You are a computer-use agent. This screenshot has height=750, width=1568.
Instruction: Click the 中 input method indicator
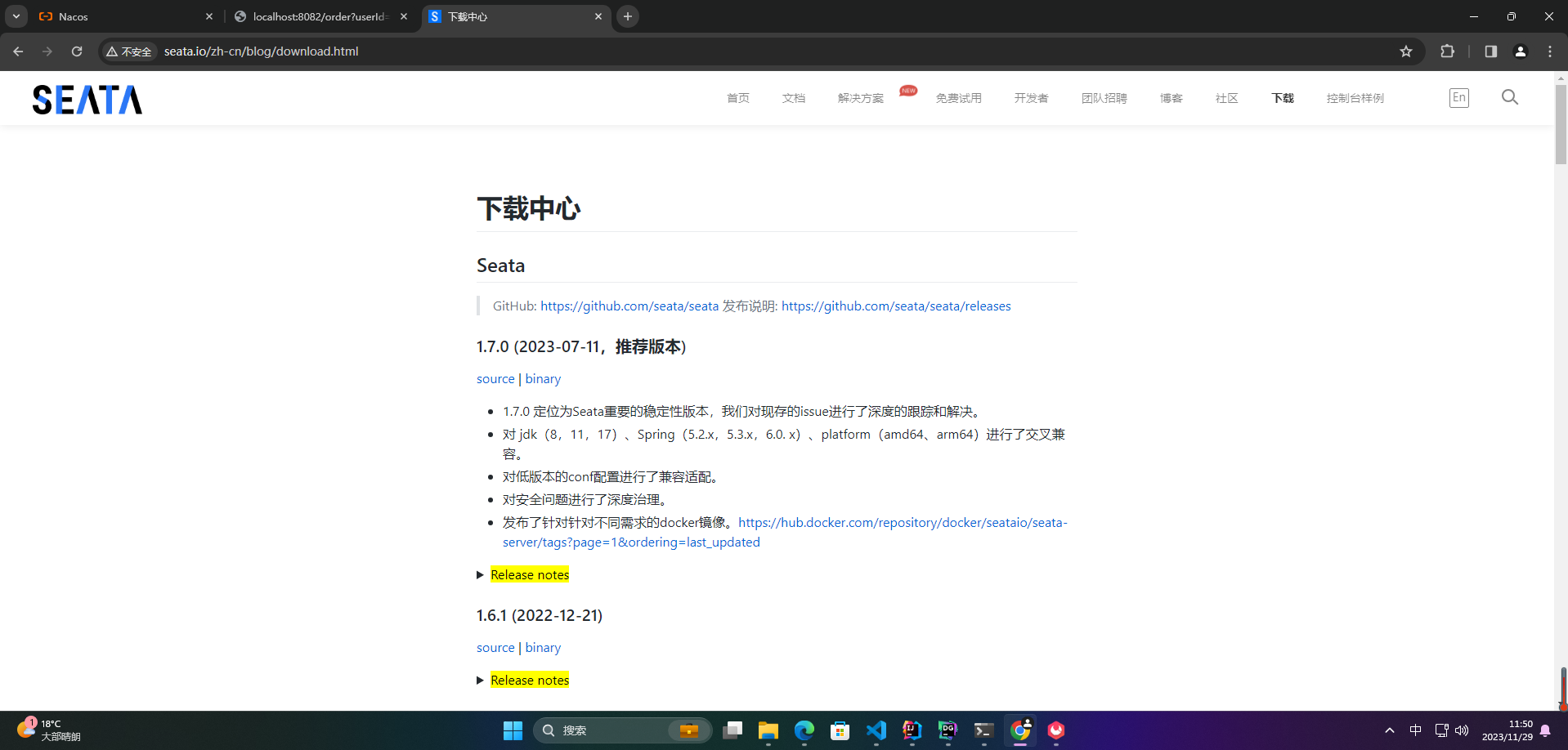(1416, 730)
